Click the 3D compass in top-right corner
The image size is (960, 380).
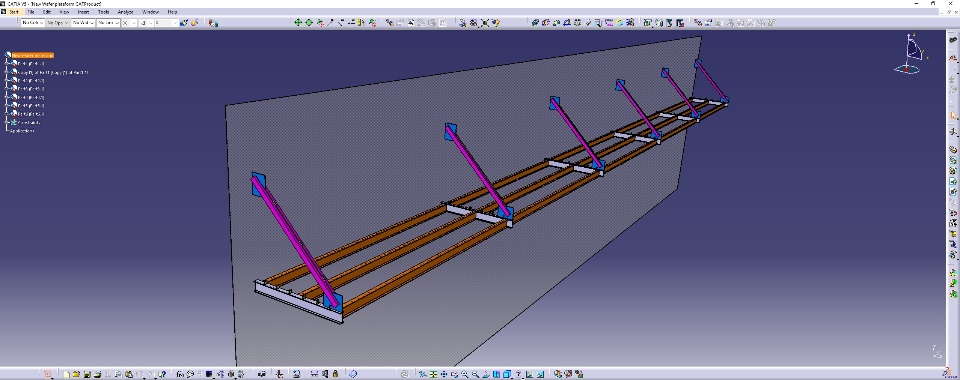(911, 54)
